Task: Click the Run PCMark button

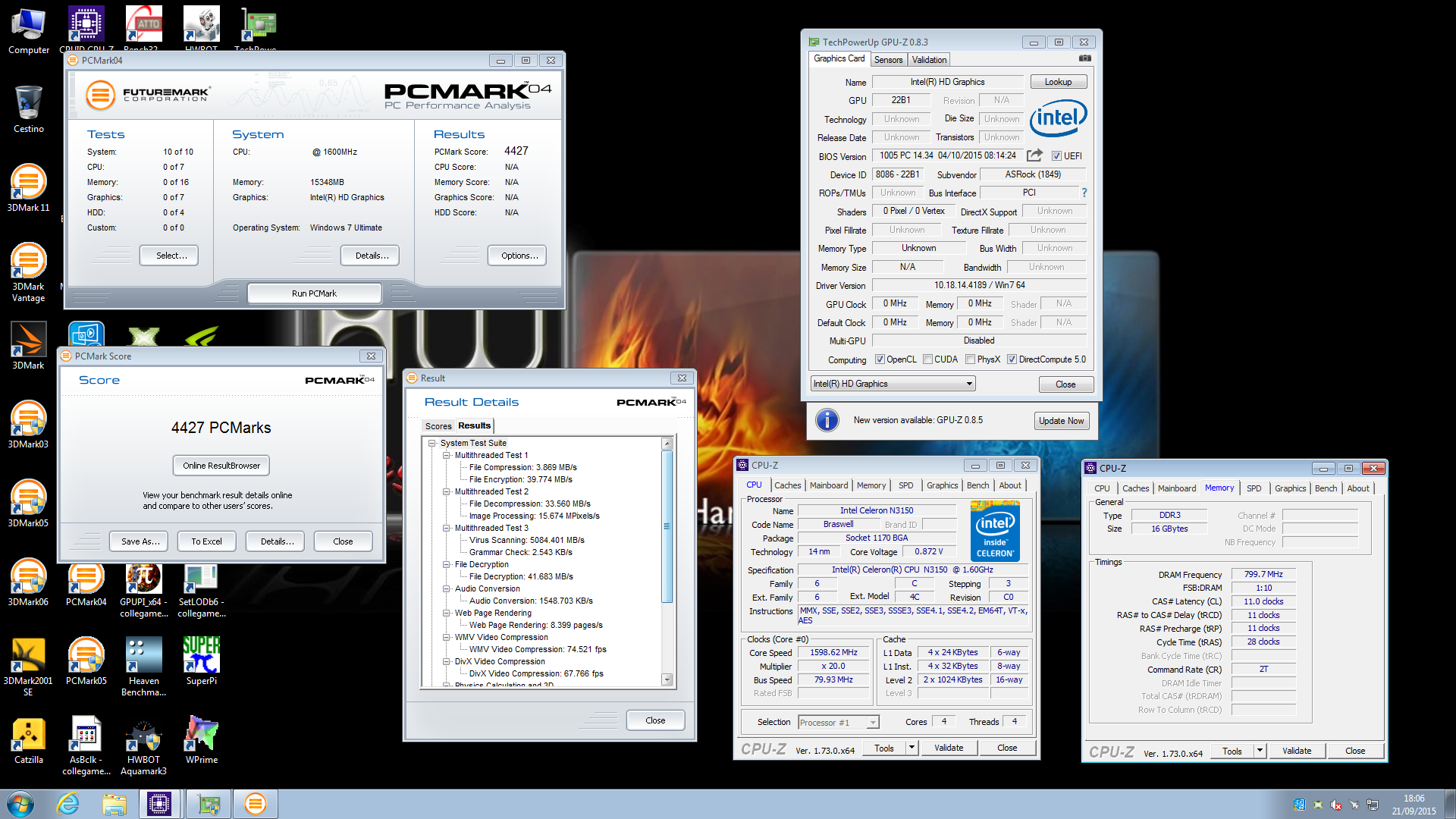Action: (314, 293)
